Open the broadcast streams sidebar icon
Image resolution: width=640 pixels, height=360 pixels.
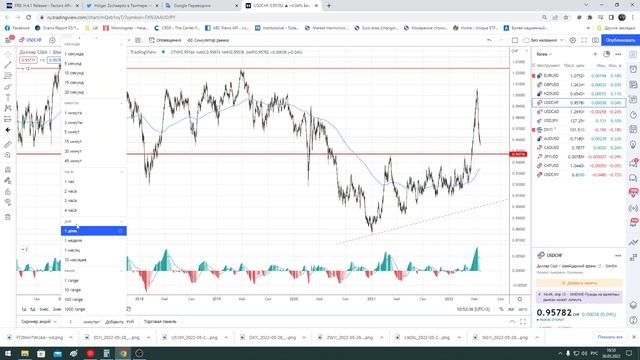633,208
